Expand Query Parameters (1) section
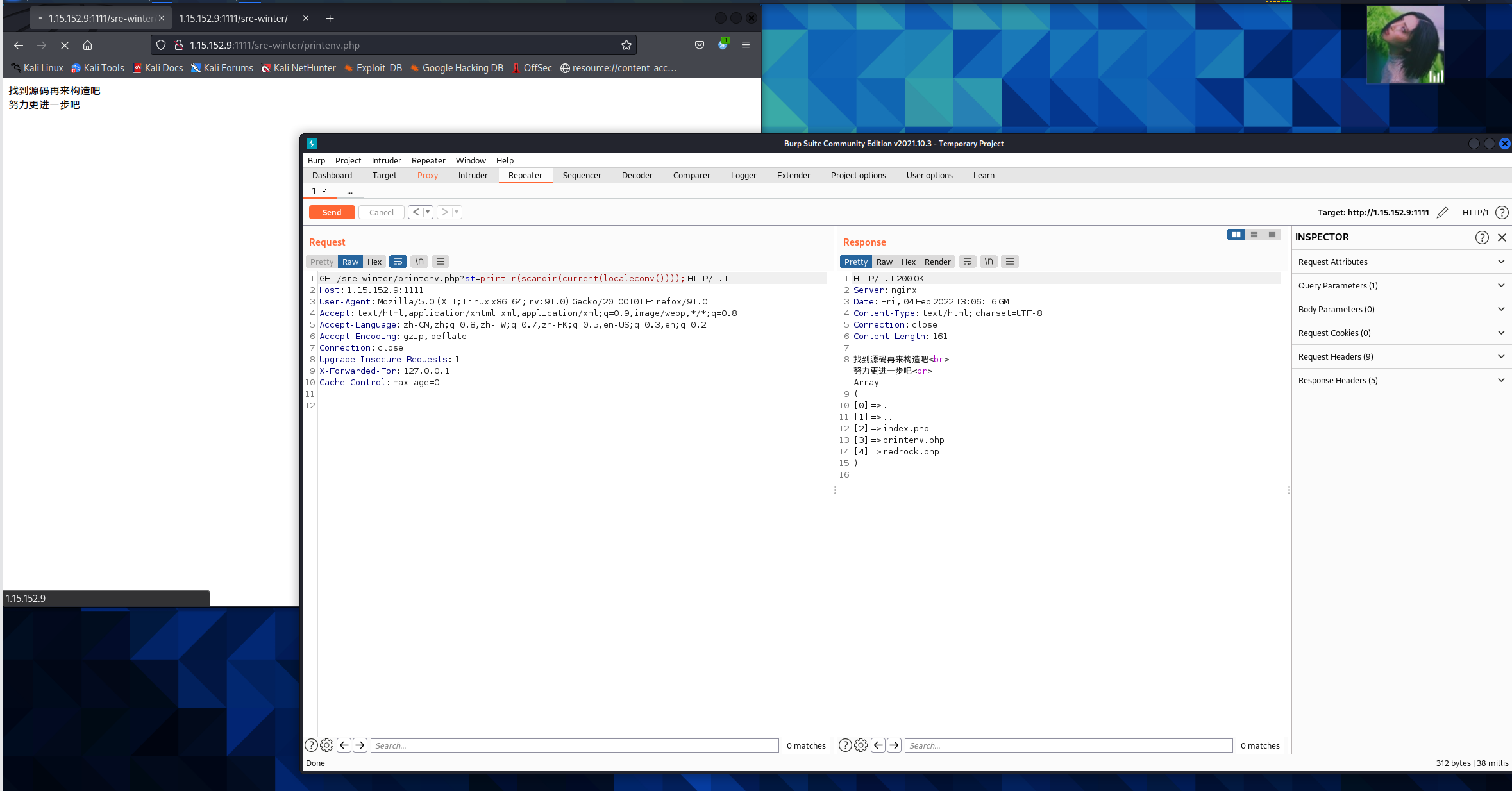 pyautogui.click(x=1401, y=285)
